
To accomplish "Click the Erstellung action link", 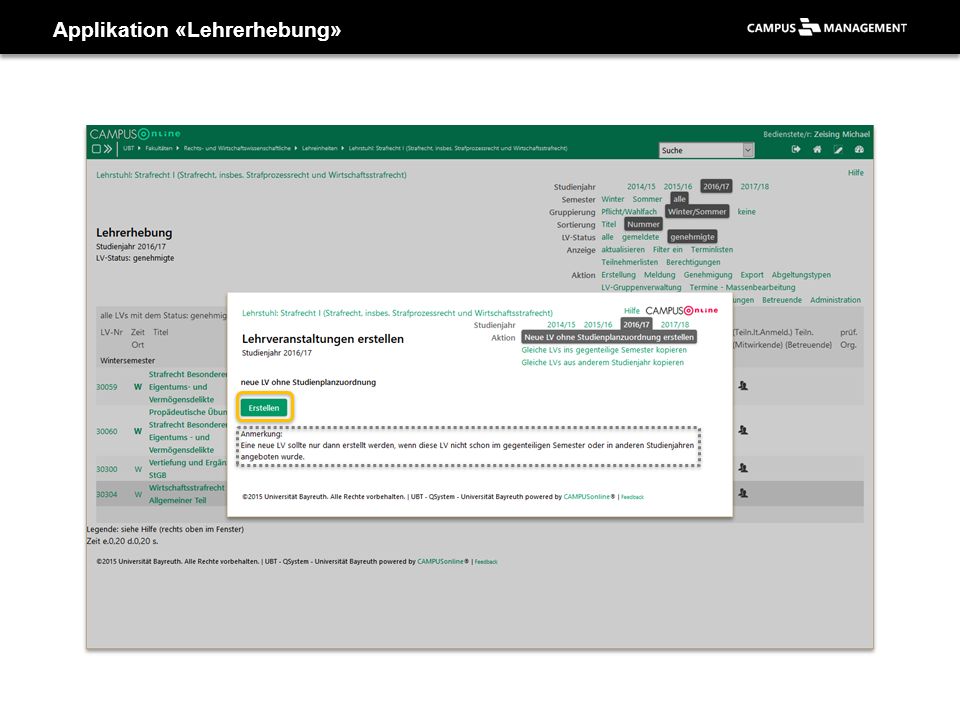I will pos(618,275).
